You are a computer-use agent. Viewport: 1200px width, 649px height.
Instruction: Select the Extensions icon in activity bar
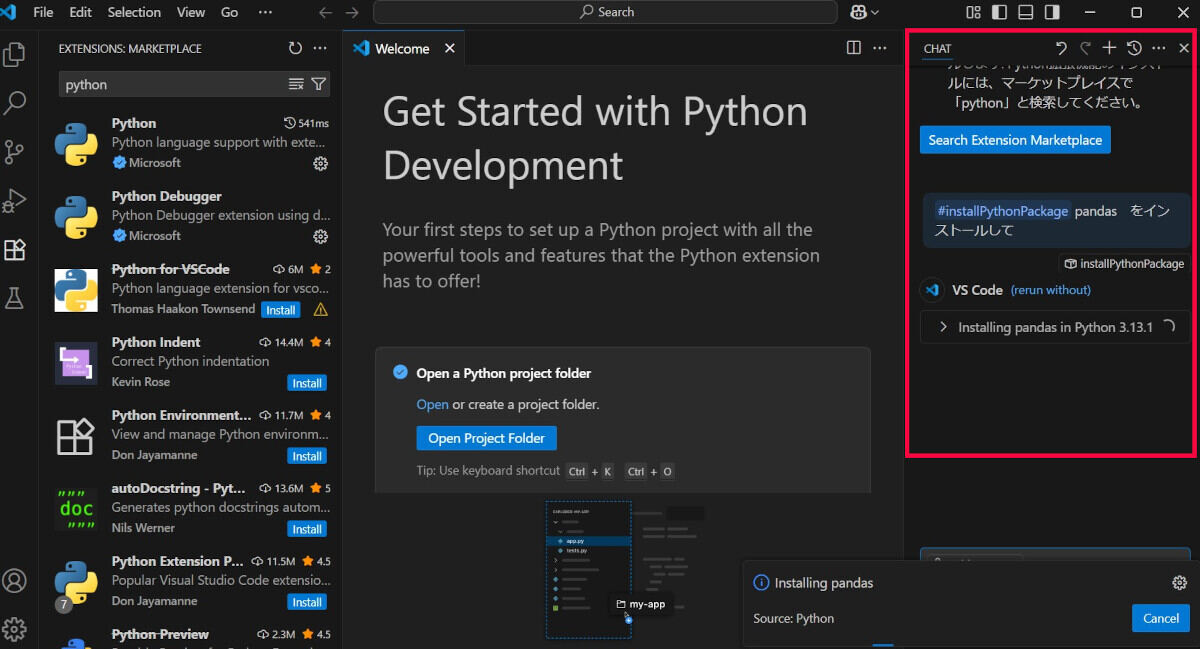[15, 249]
